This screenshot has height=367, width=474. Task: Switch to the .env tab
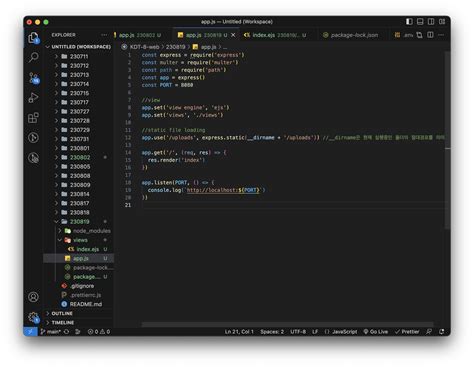(x=404, y=35)
